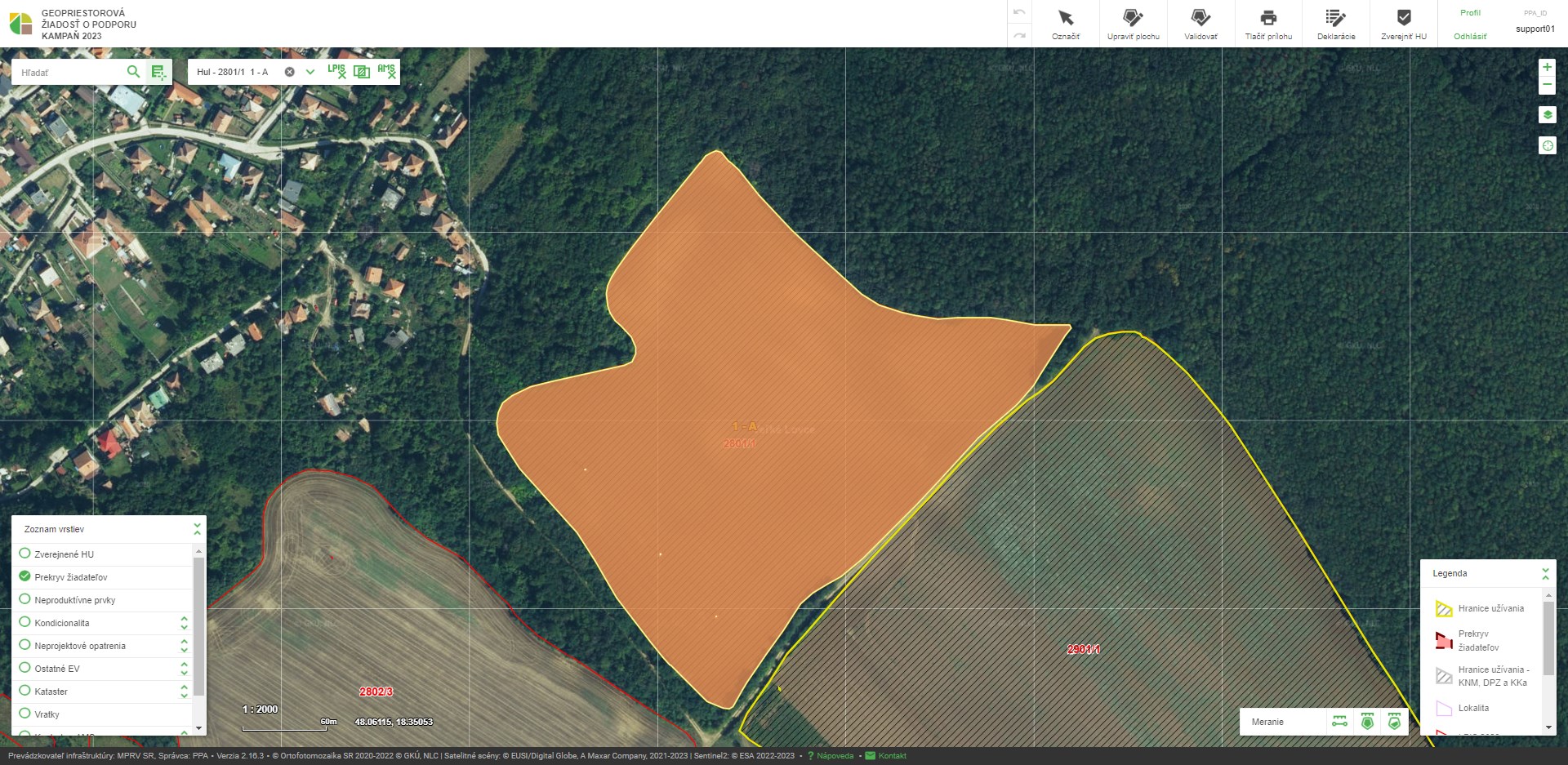
Task: Click Odhlásiť to log out
Action: (x=1470, y=37)
